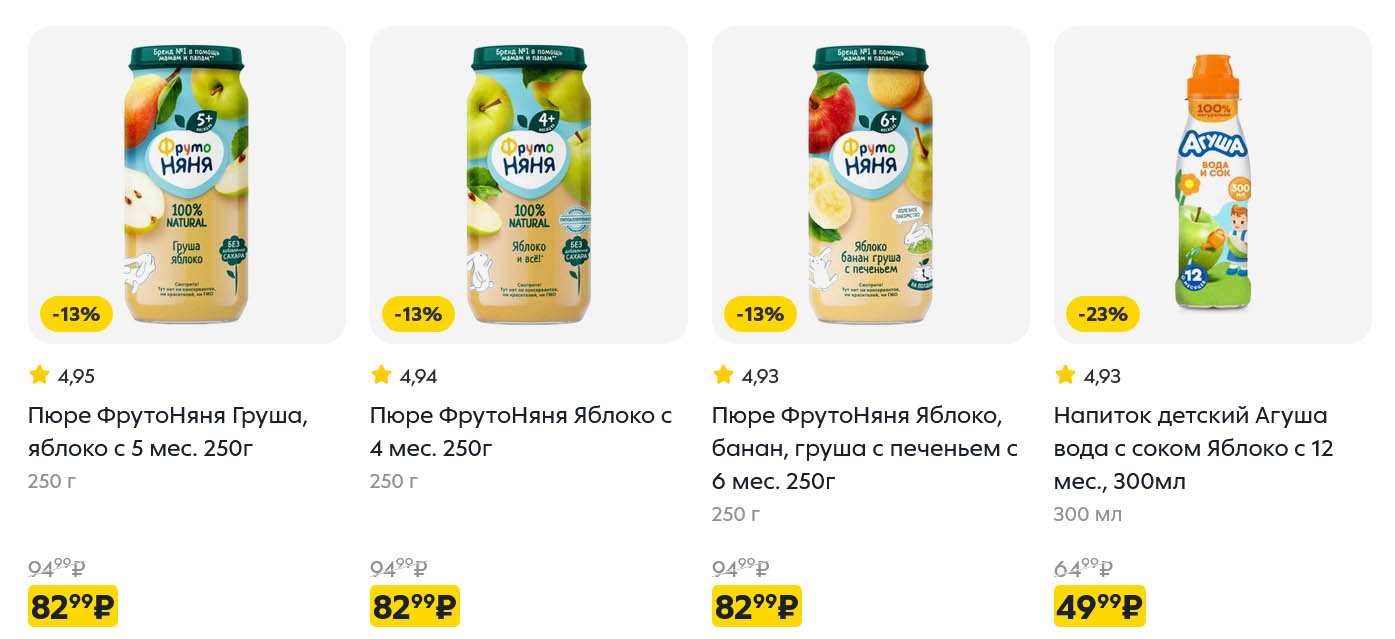
Task: Click the star icon on the Агуша drink card
Action: (1065, 375)
